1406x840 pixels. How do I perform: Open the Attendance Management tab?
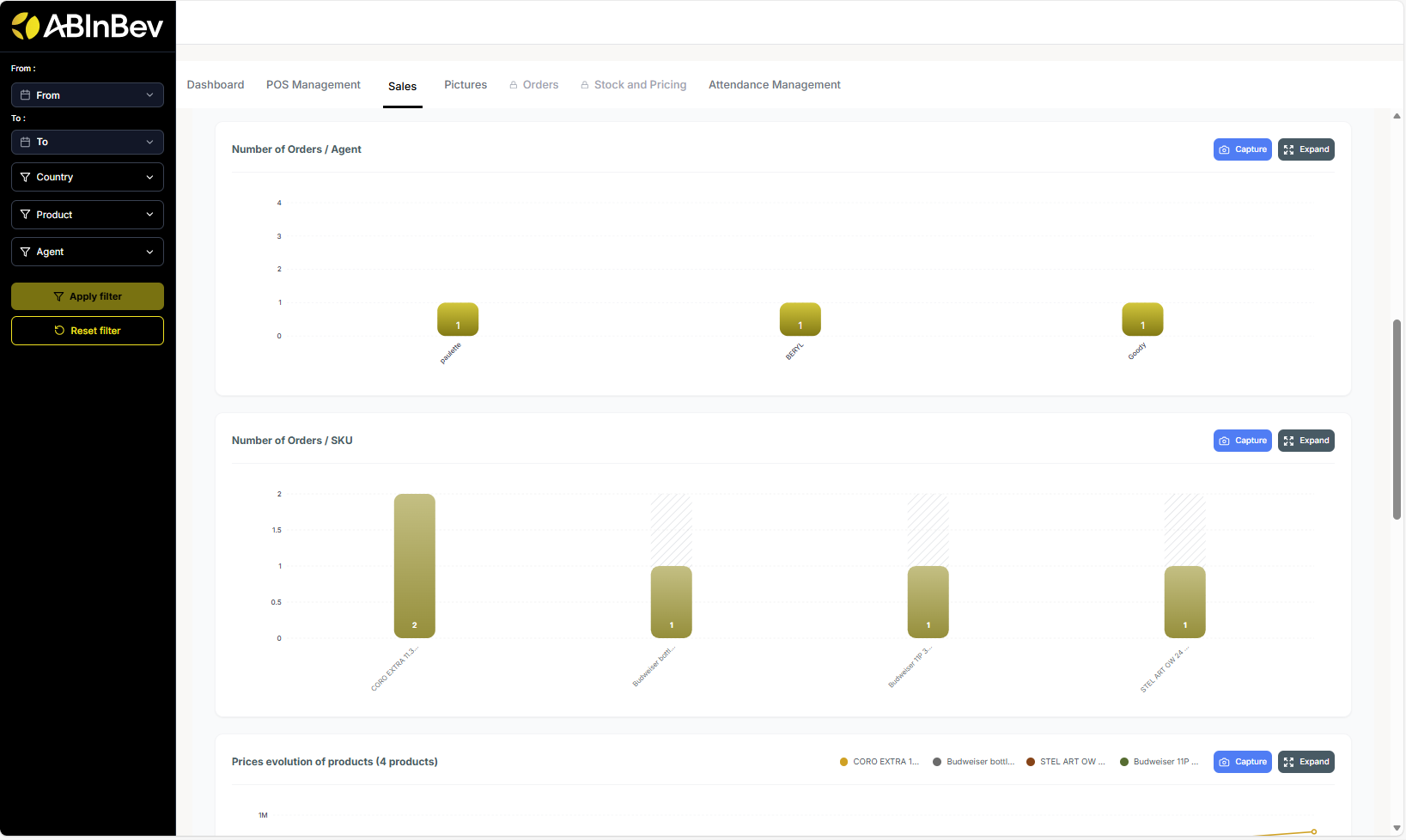774,85
